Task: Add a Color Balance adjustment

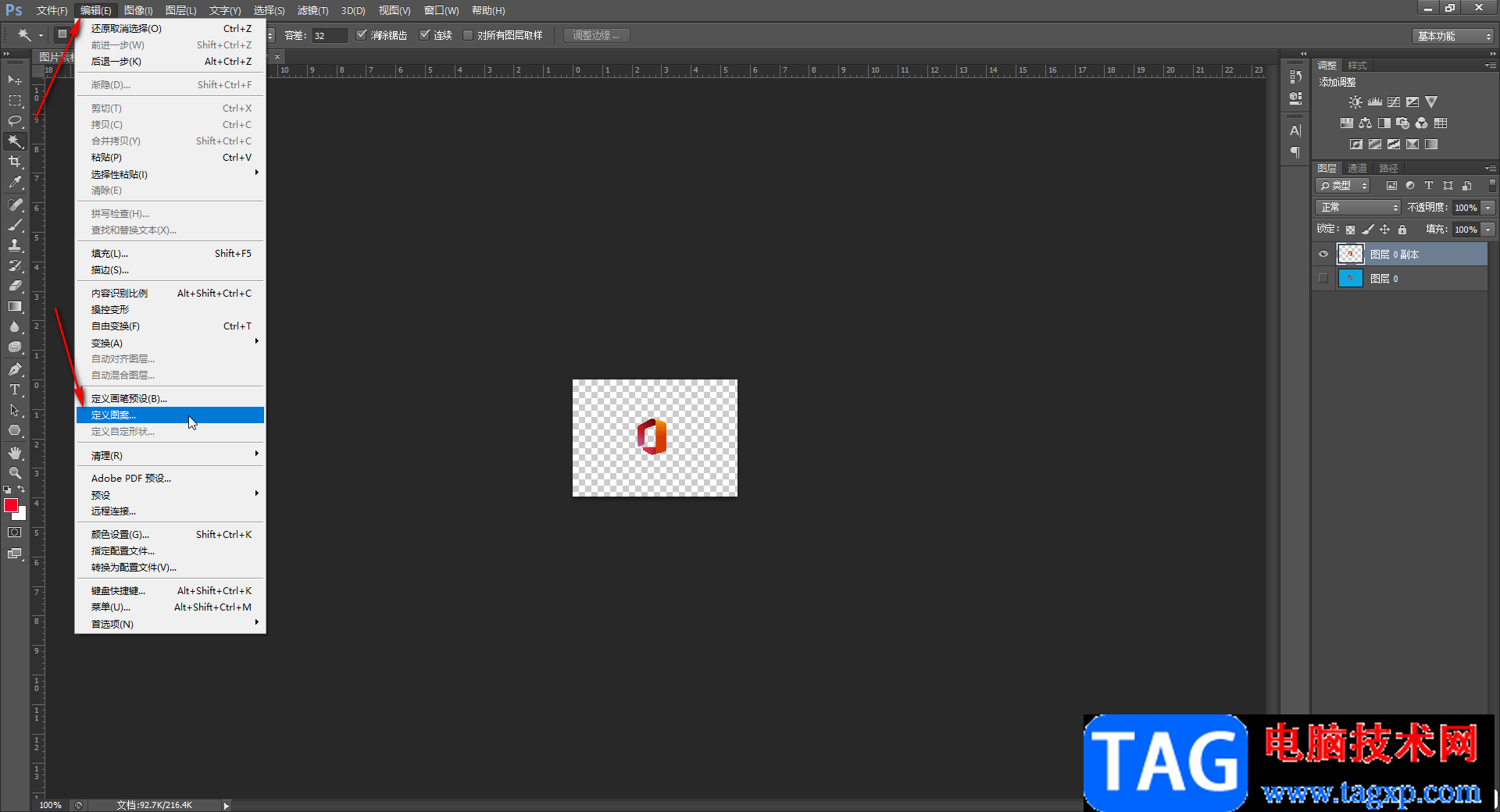Action: click(1365, 123)
